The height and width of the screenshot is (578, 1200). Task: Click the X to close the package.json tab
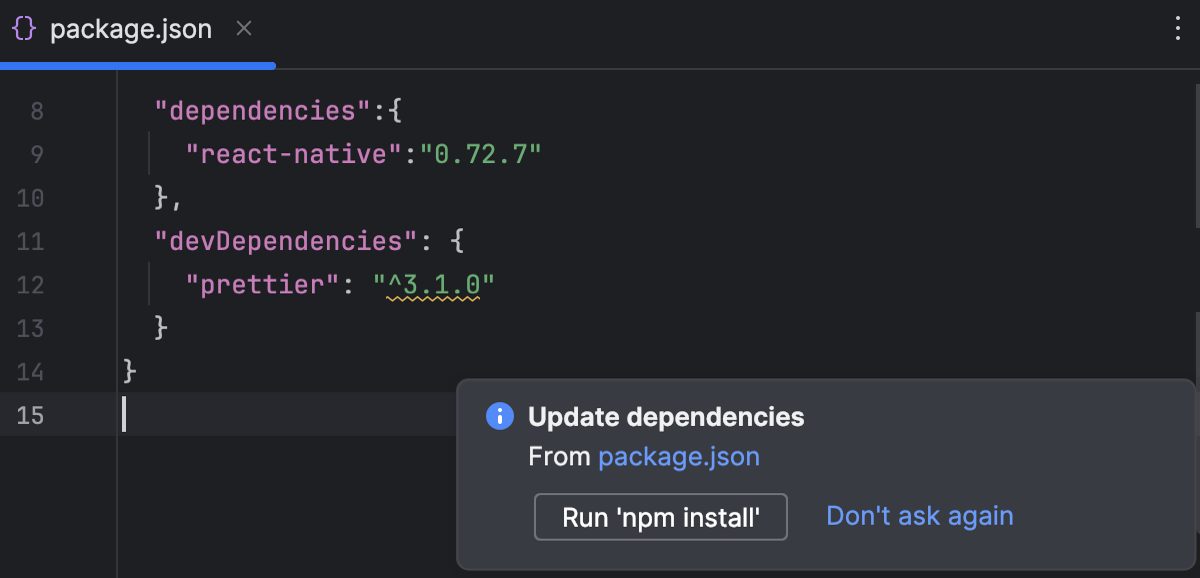coord(243,29)
